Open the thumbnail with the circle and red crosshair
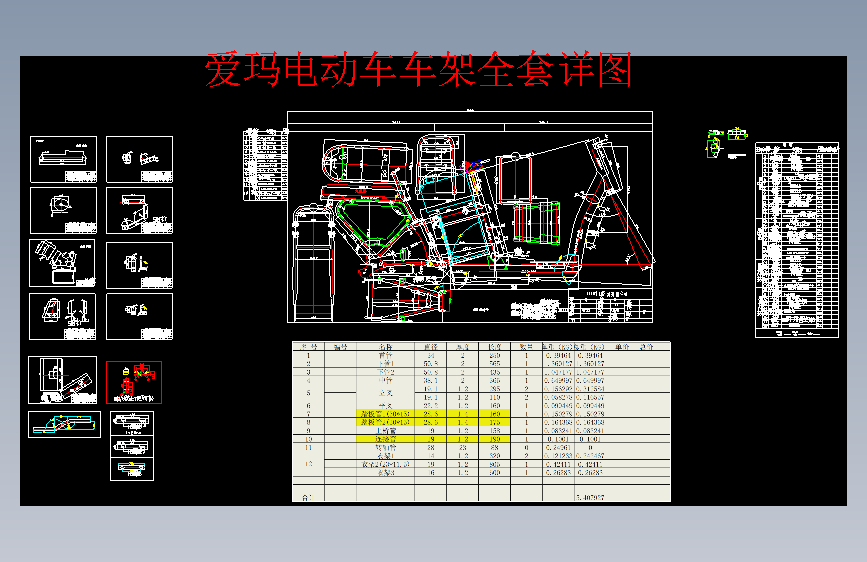The height and width of the screenshot is (562, 867). pyautogui.click(x=64, y=210)
